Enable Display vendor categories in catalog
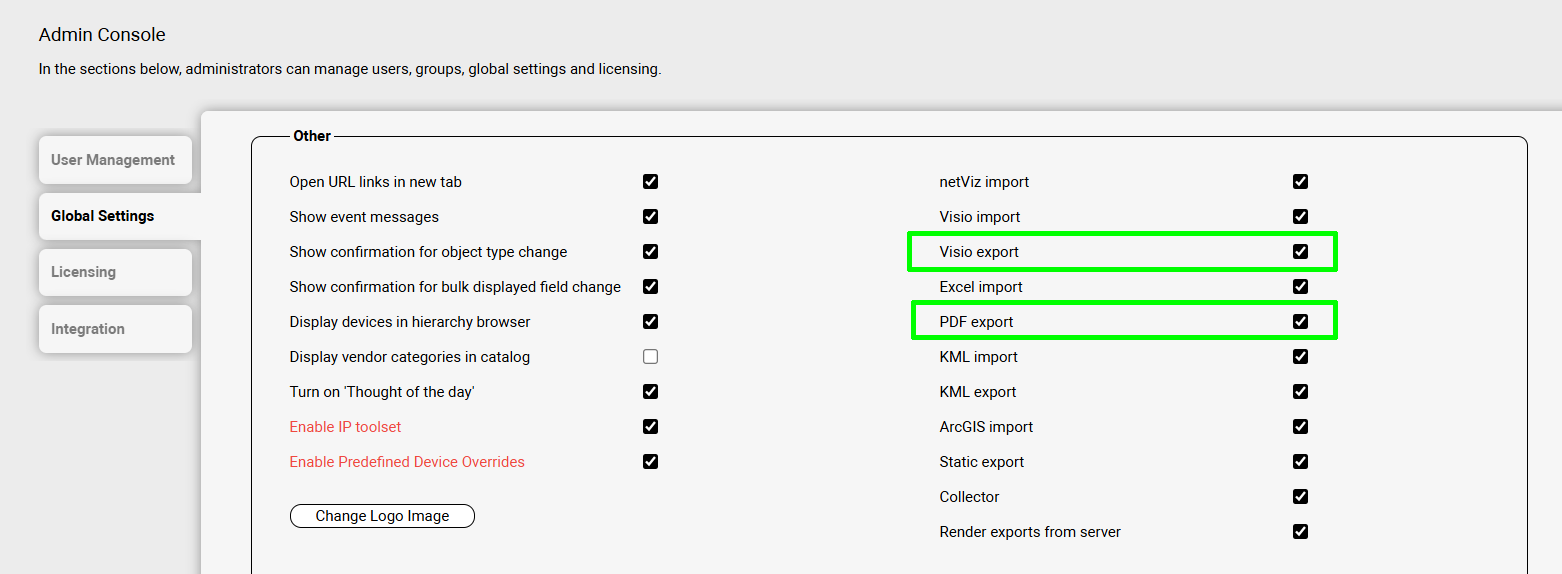Screen dimensions: 1562x574 click(650, 357)
